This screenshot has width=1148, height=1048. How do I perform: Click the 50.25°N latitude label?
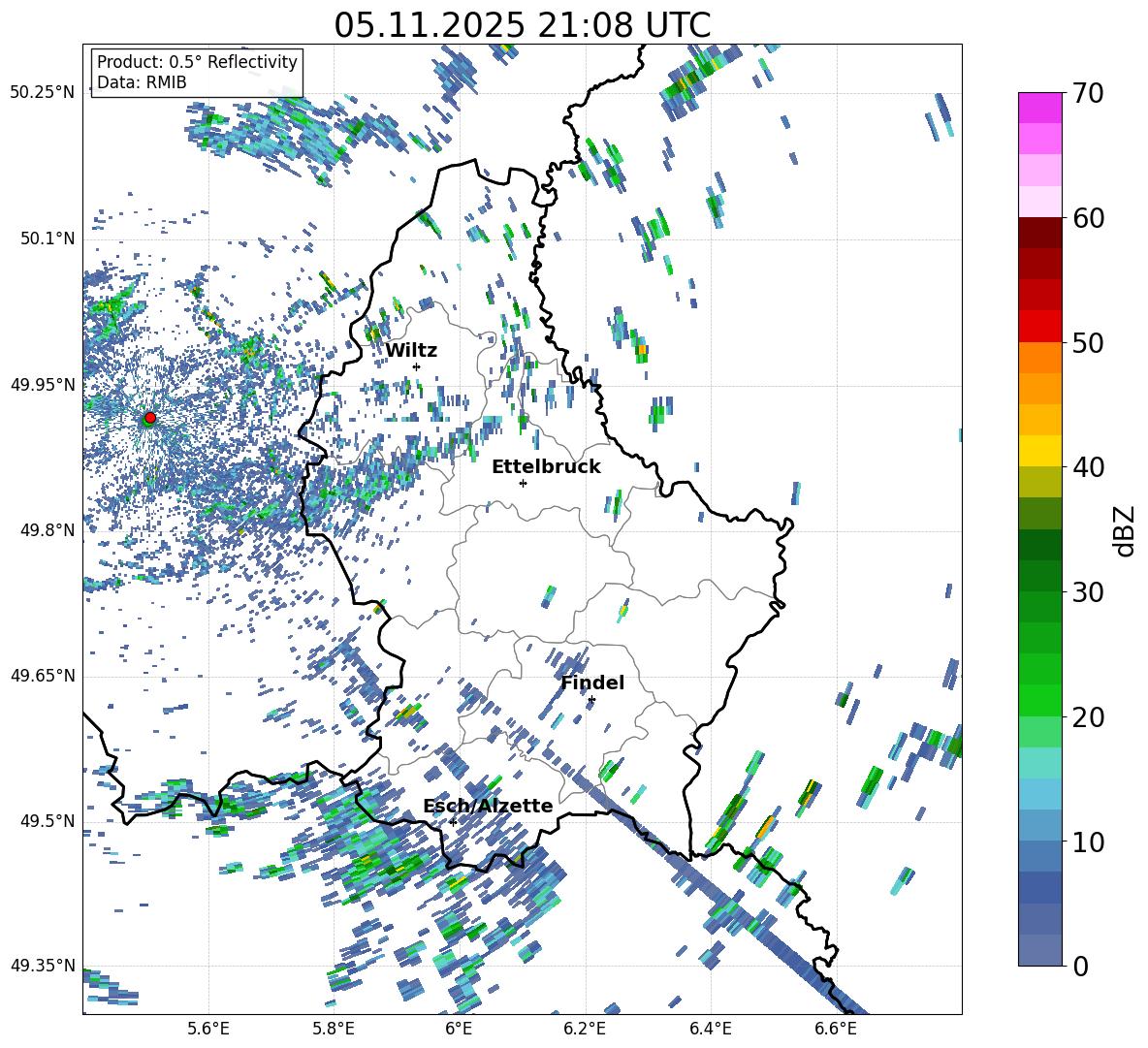(43, 93)
